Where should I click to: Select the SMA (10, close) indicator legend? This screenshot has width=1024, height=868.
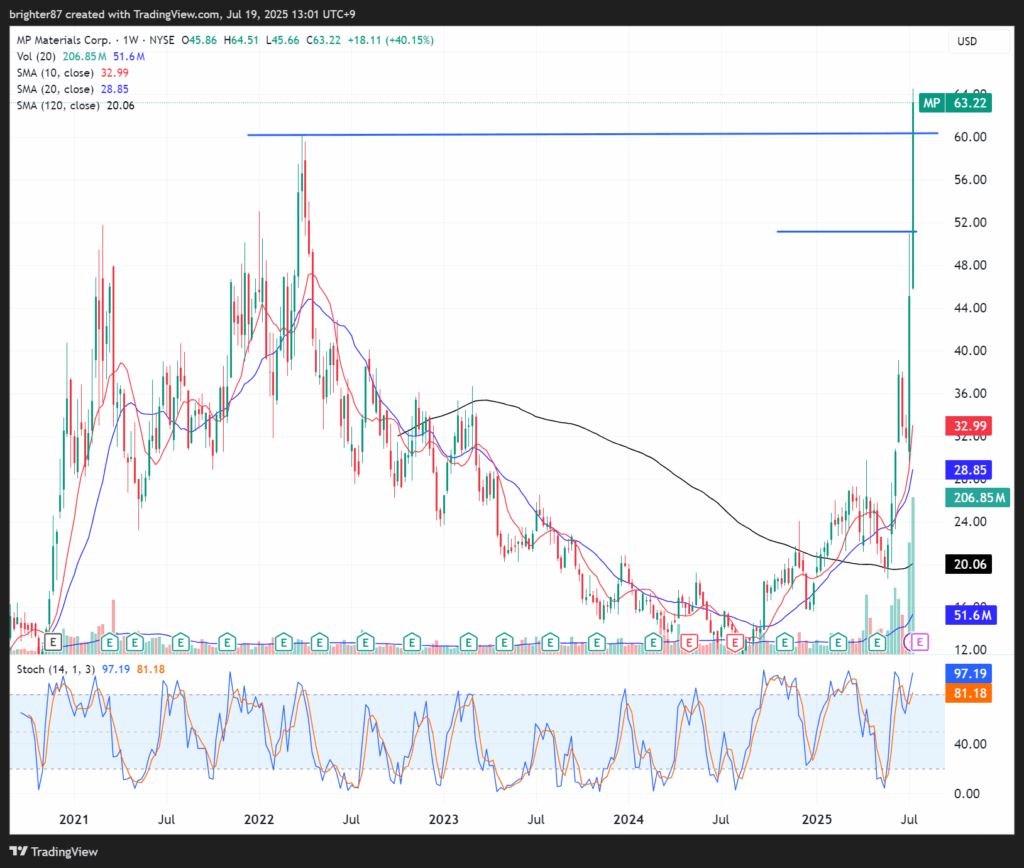click(55, 73)
